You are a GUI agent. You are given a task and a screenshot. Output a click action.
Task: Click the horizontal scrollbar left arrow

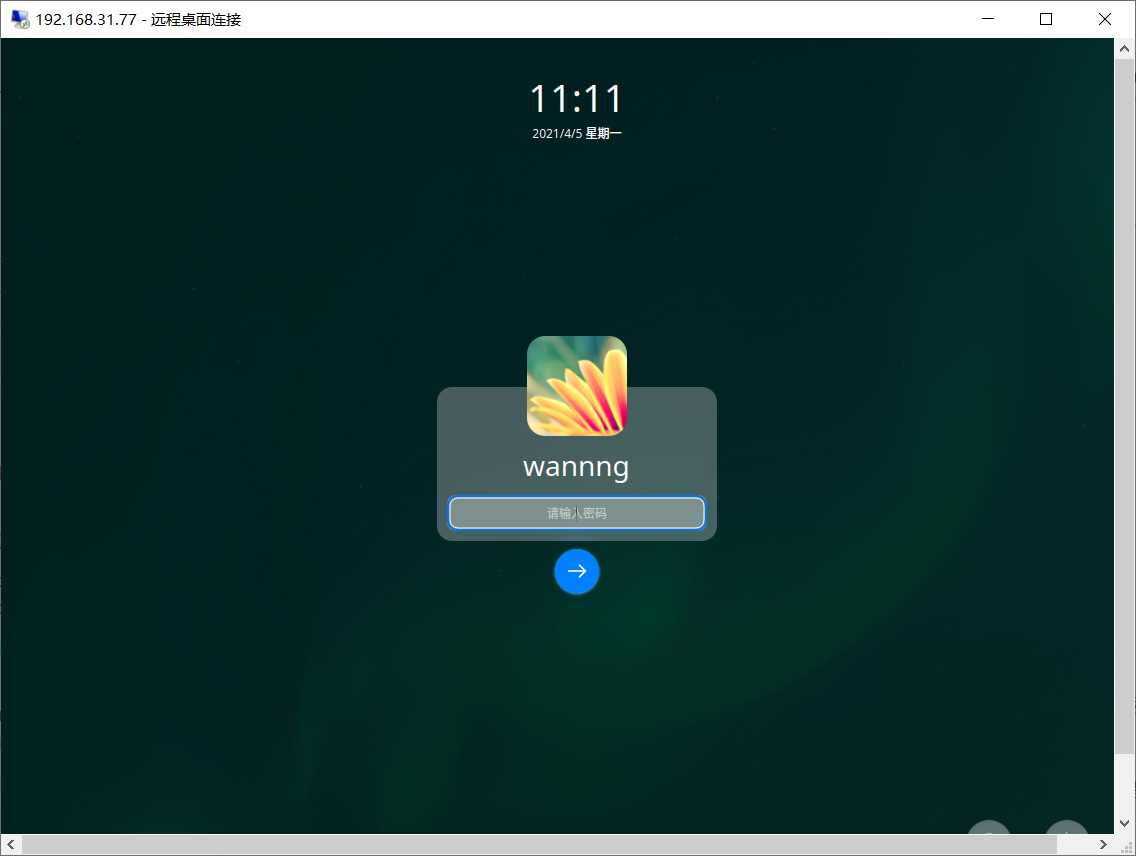(x=11, y=844)
